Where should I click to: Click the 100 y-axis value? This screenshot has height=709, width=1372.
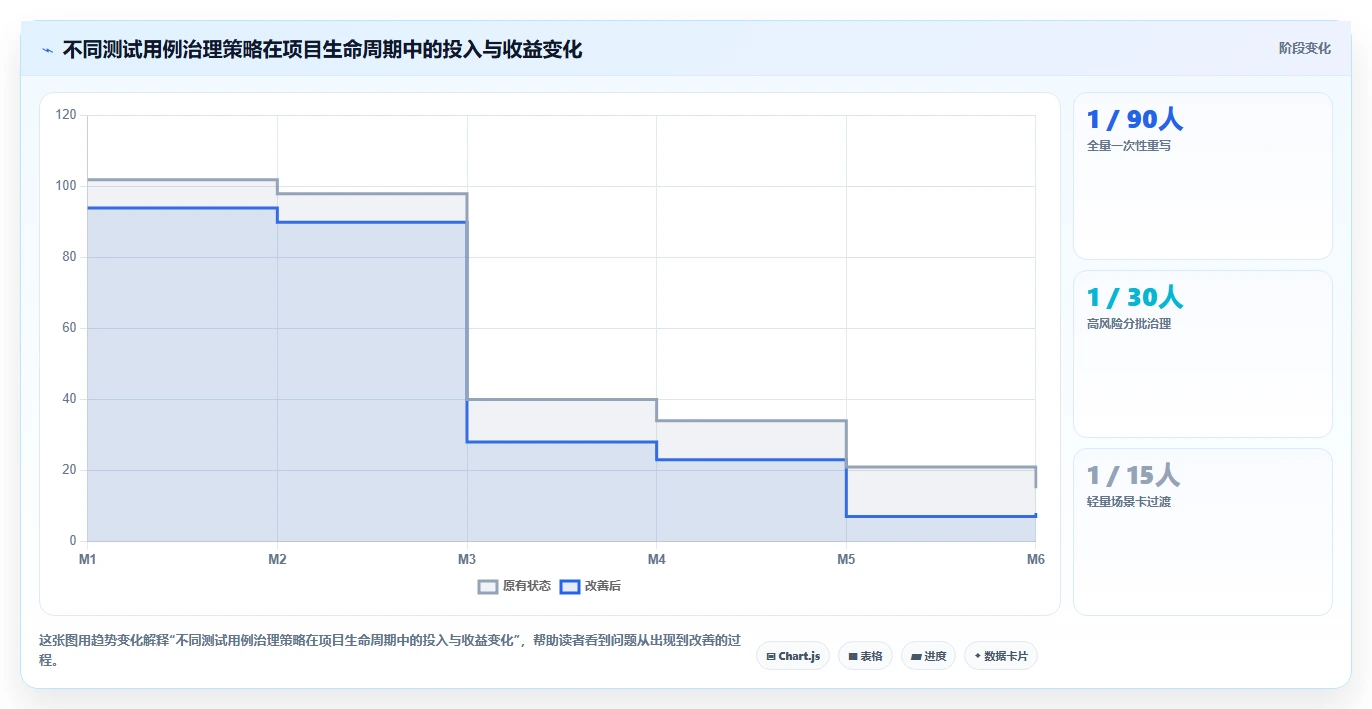[66, 186]
